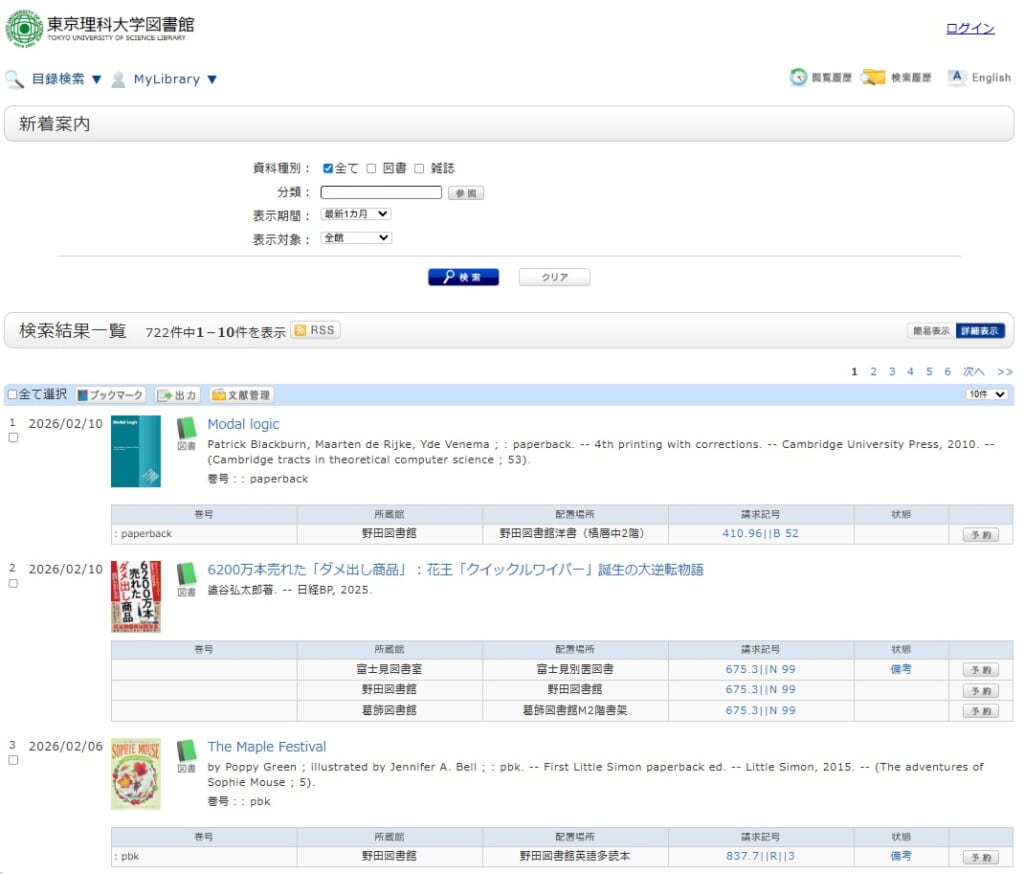Open the Modal logic title link

point(243,424)
